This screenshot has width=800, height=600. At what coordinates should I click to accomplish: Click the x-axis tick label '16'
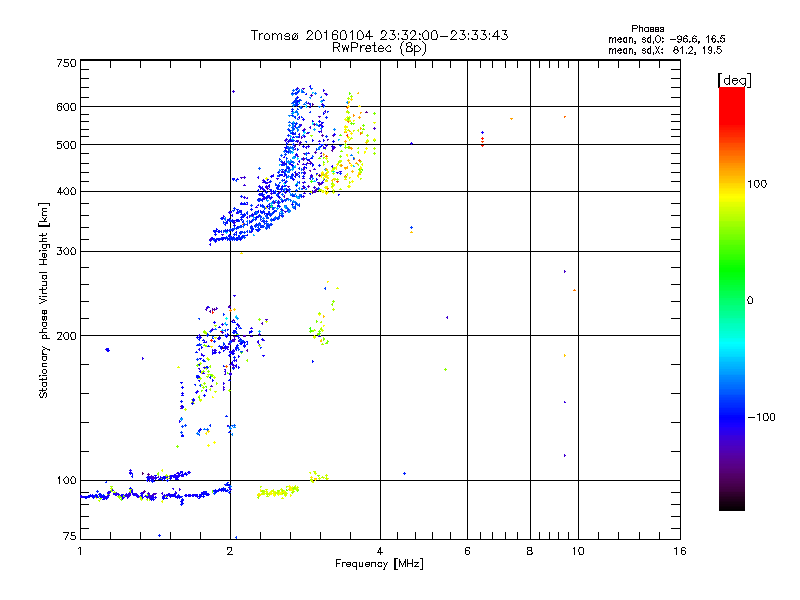pyautogui.click(x=680, y=551)
